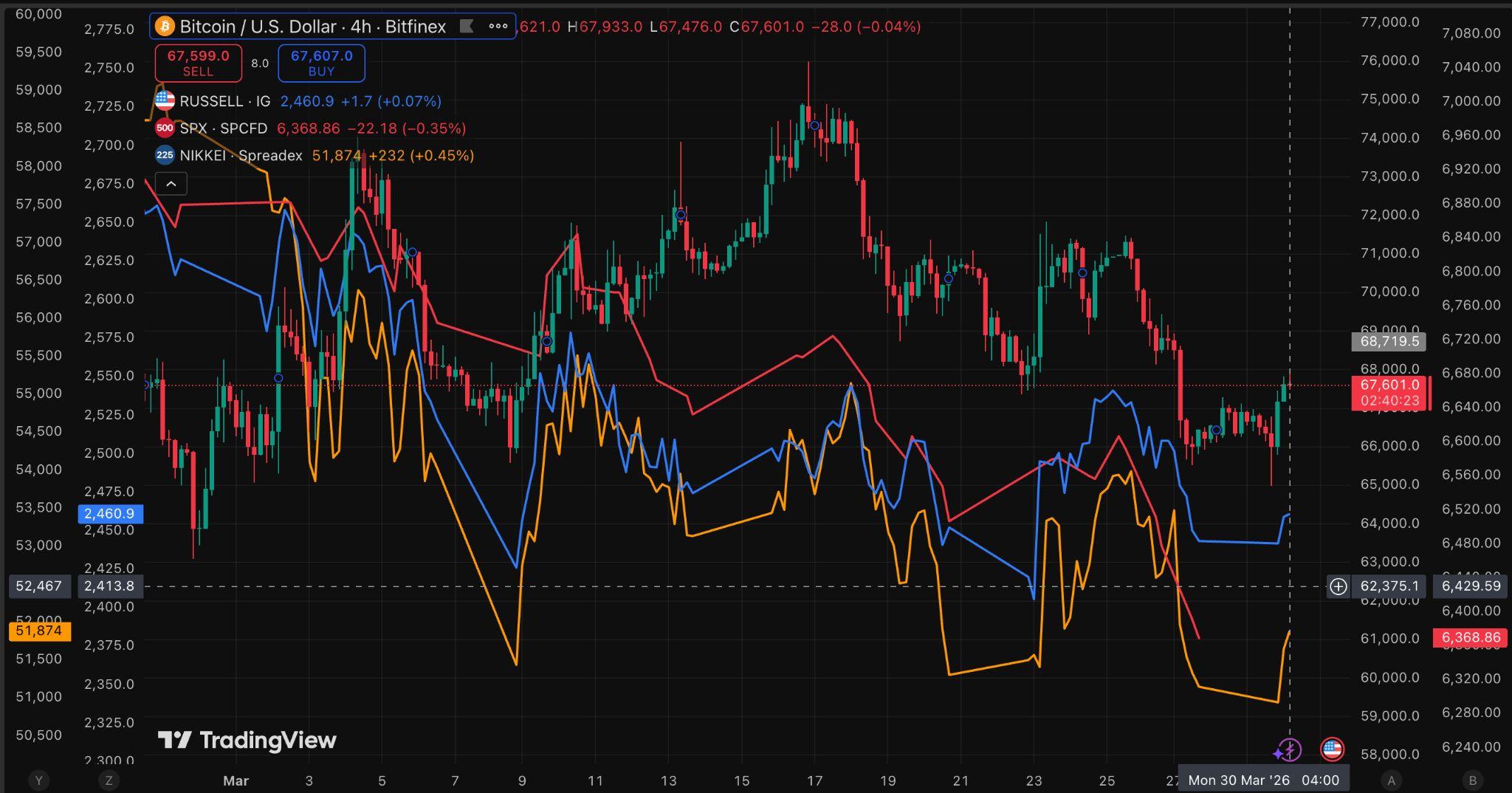Click the orange NIKKEI price label 51,874

[x=39, y=631]
